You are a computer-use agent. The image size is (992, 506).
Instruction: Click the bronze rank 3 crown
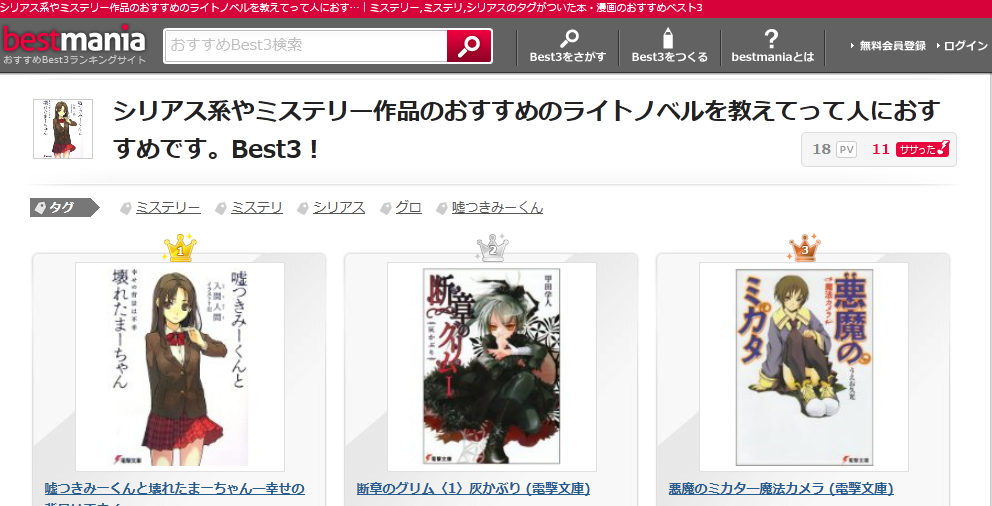(804, 248)
